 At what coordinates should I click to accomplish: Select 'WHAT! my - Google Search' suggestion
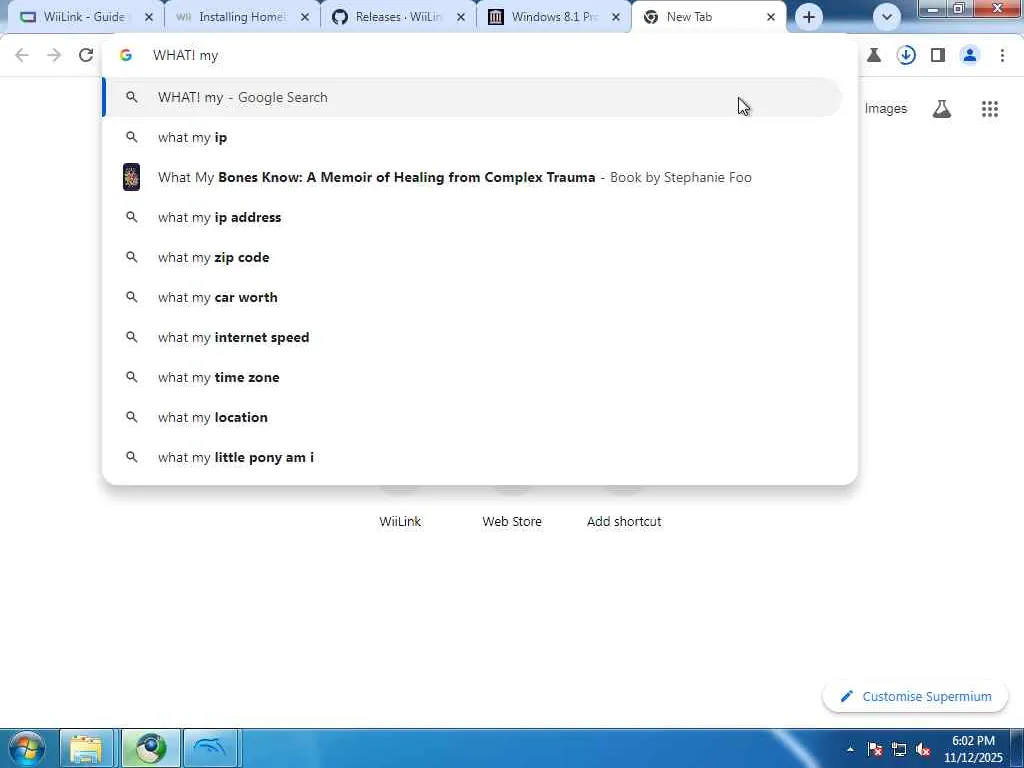[473, 97]
